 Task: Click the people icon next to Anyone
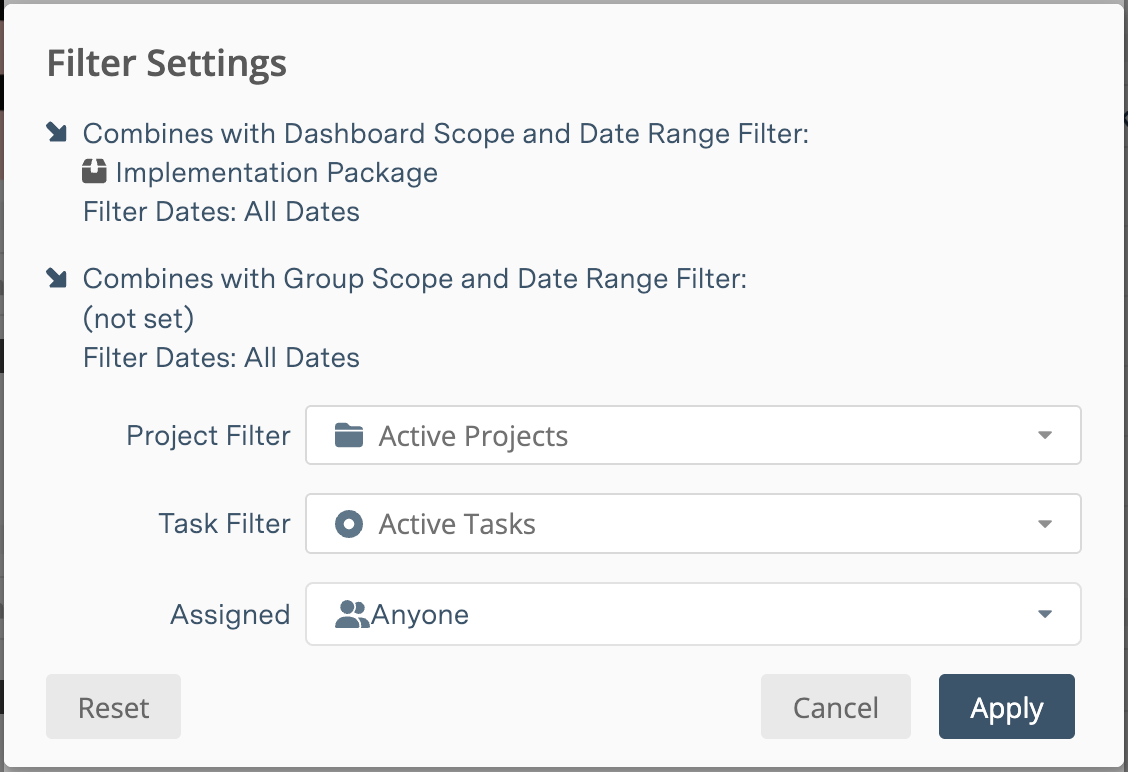[351, 614]
